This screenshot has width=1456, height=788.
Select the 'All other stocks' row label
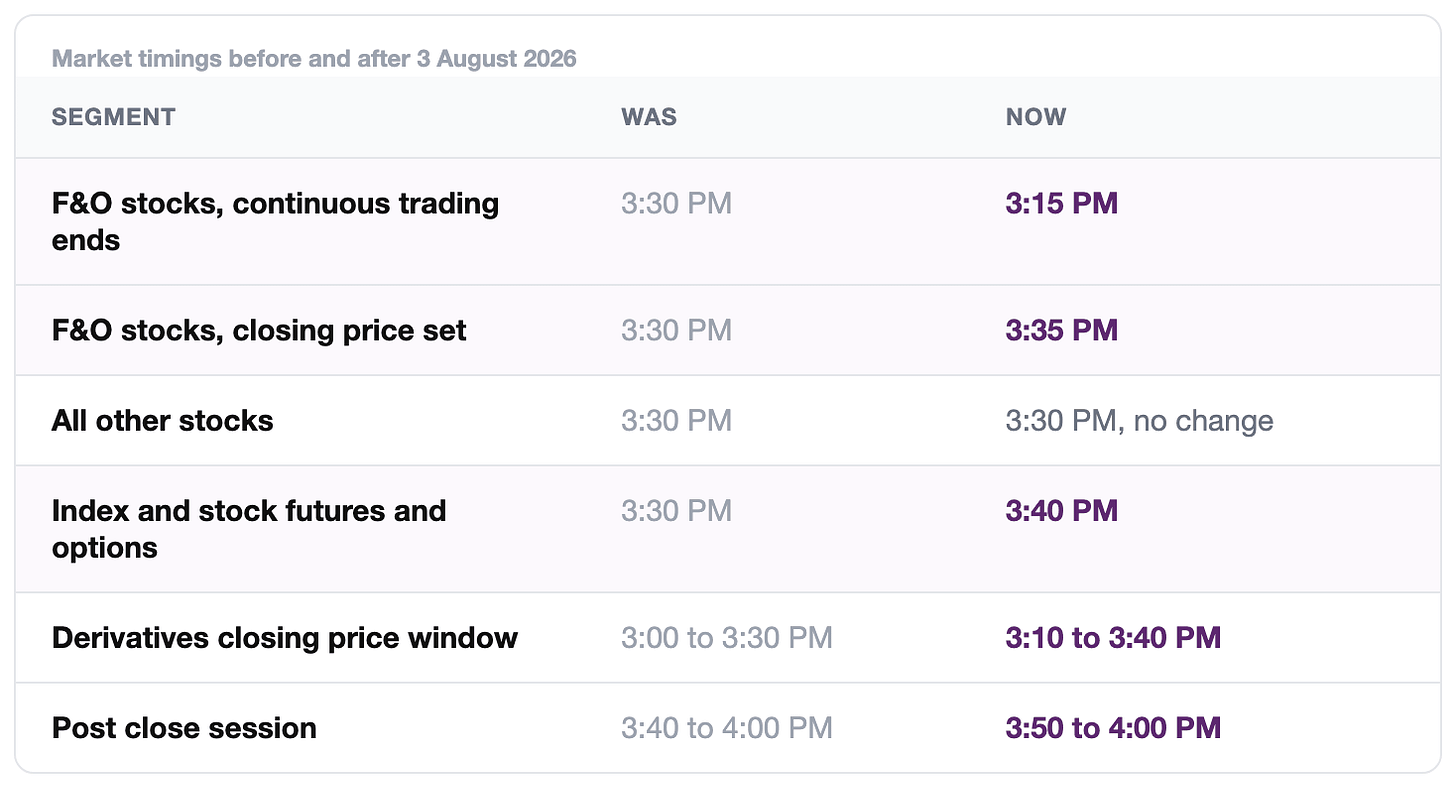click(162, 420)
